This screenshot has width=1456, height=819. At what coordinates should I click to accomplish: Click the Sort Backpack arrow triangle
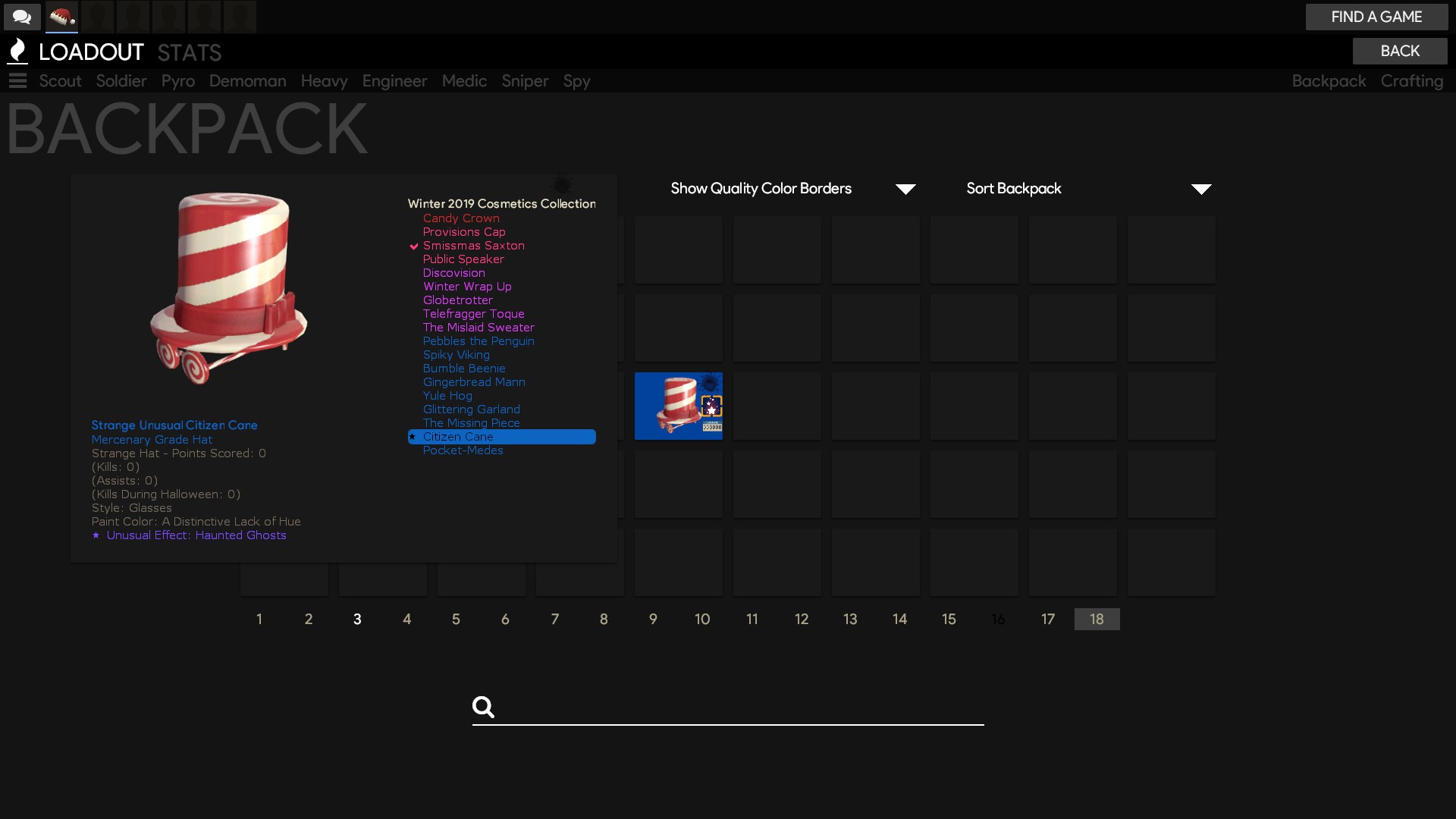(1200, 190)
